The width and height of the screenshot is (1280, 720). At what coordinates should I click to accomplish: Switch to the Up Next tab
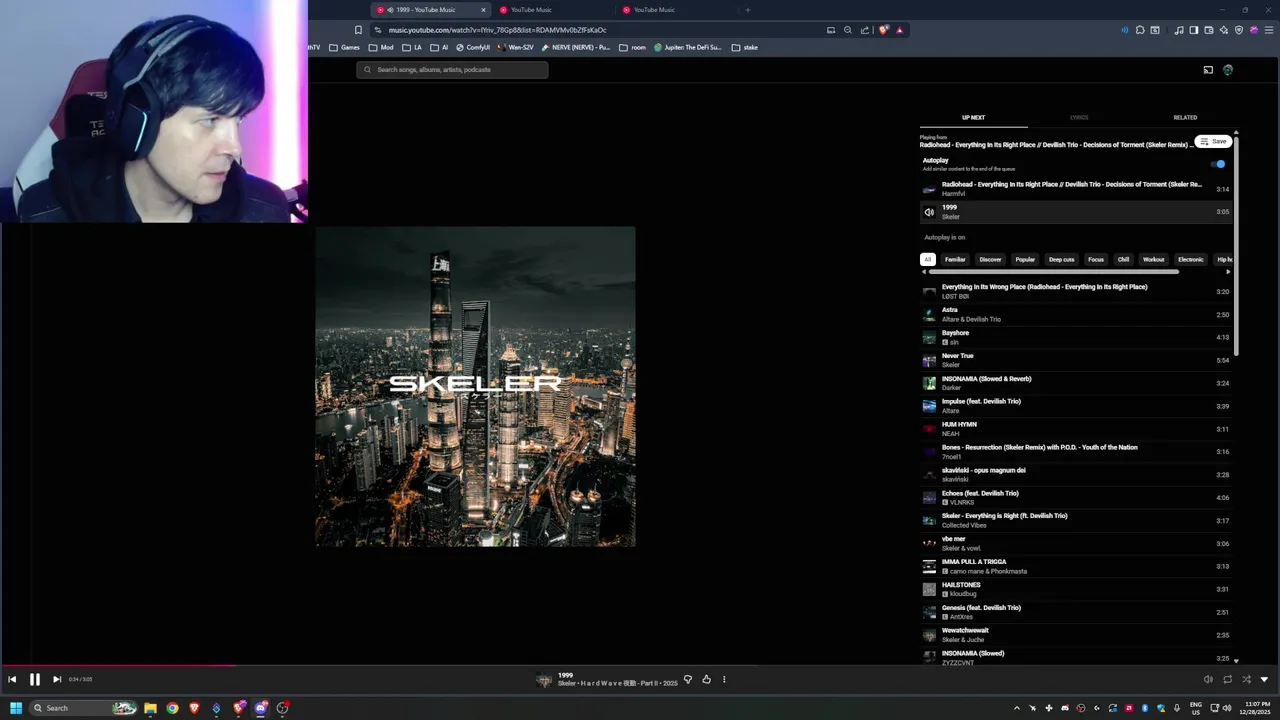coord(973,117)
